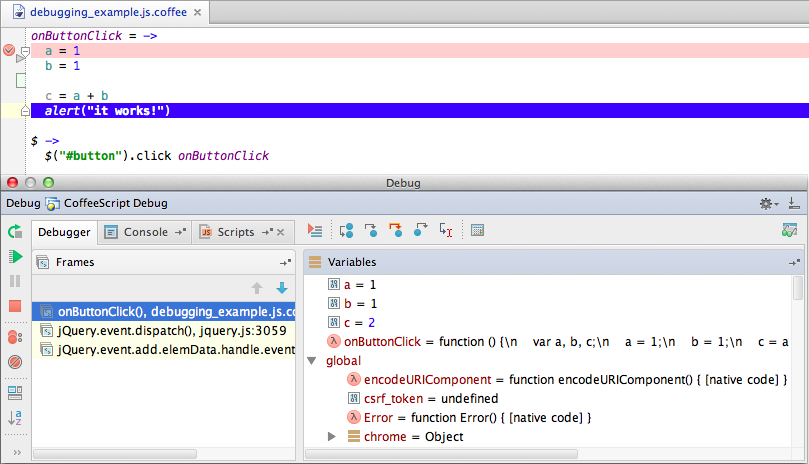Switch to the Debugger tab
Screen dimensions: 809x464
coord(64,232)
